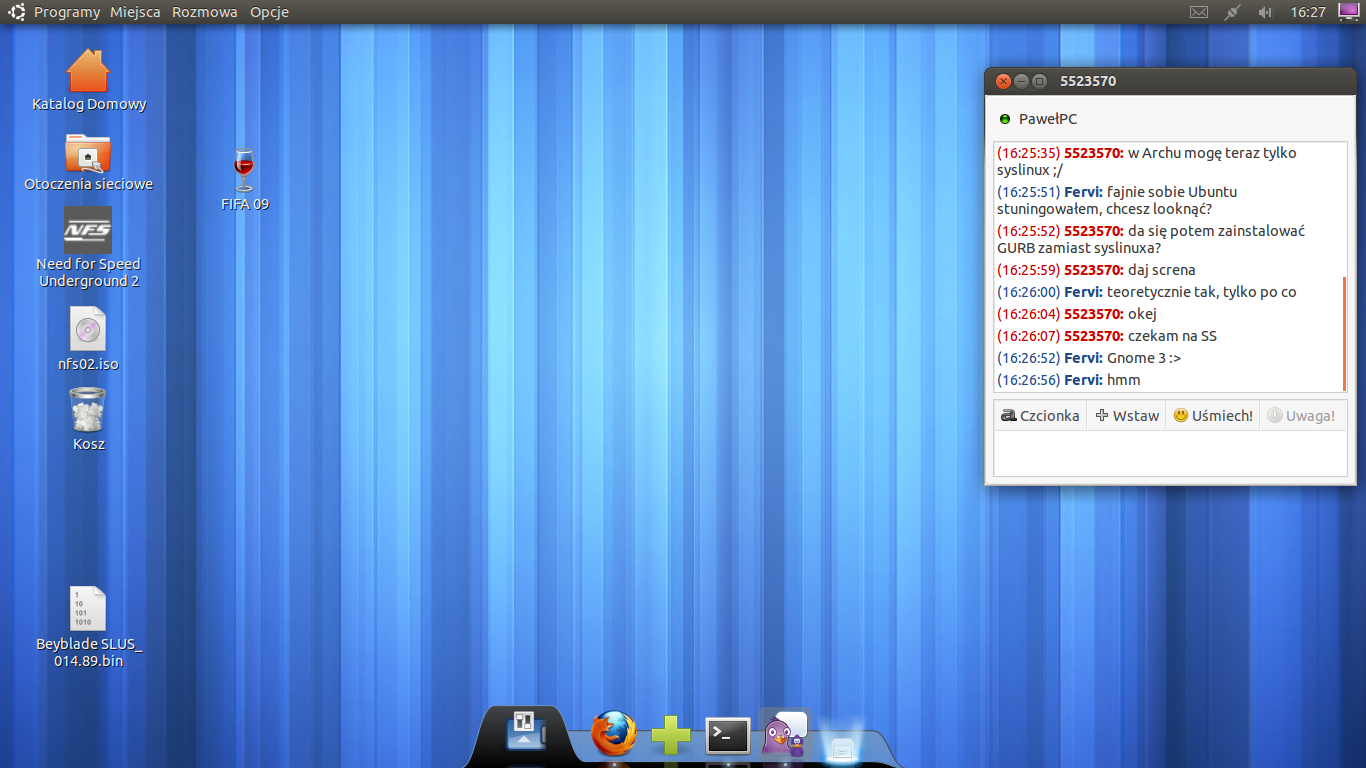Open the FIFA 09 desktop shortcut
The width and height of the screenshot is (1366, 768).
[244, 172]
